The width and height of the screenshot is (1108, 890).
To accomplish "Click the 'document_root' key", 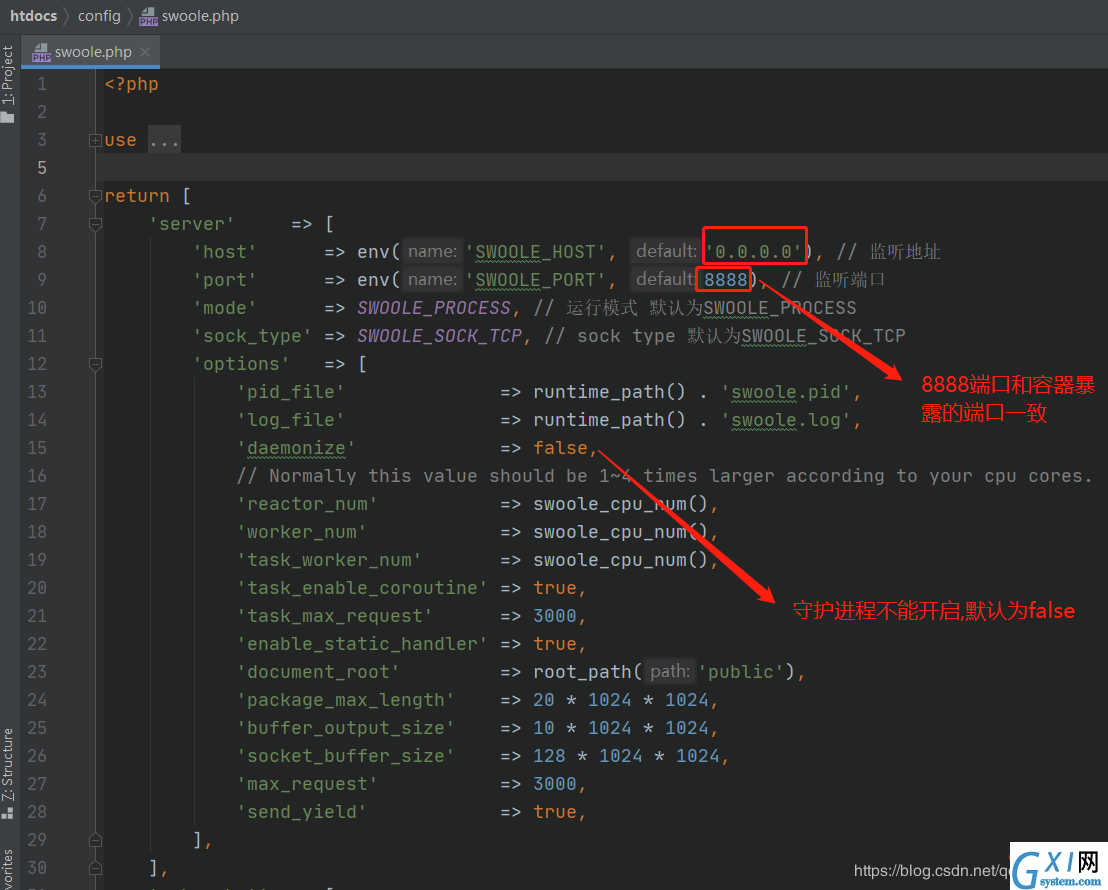I will click(x=318, y=672).
